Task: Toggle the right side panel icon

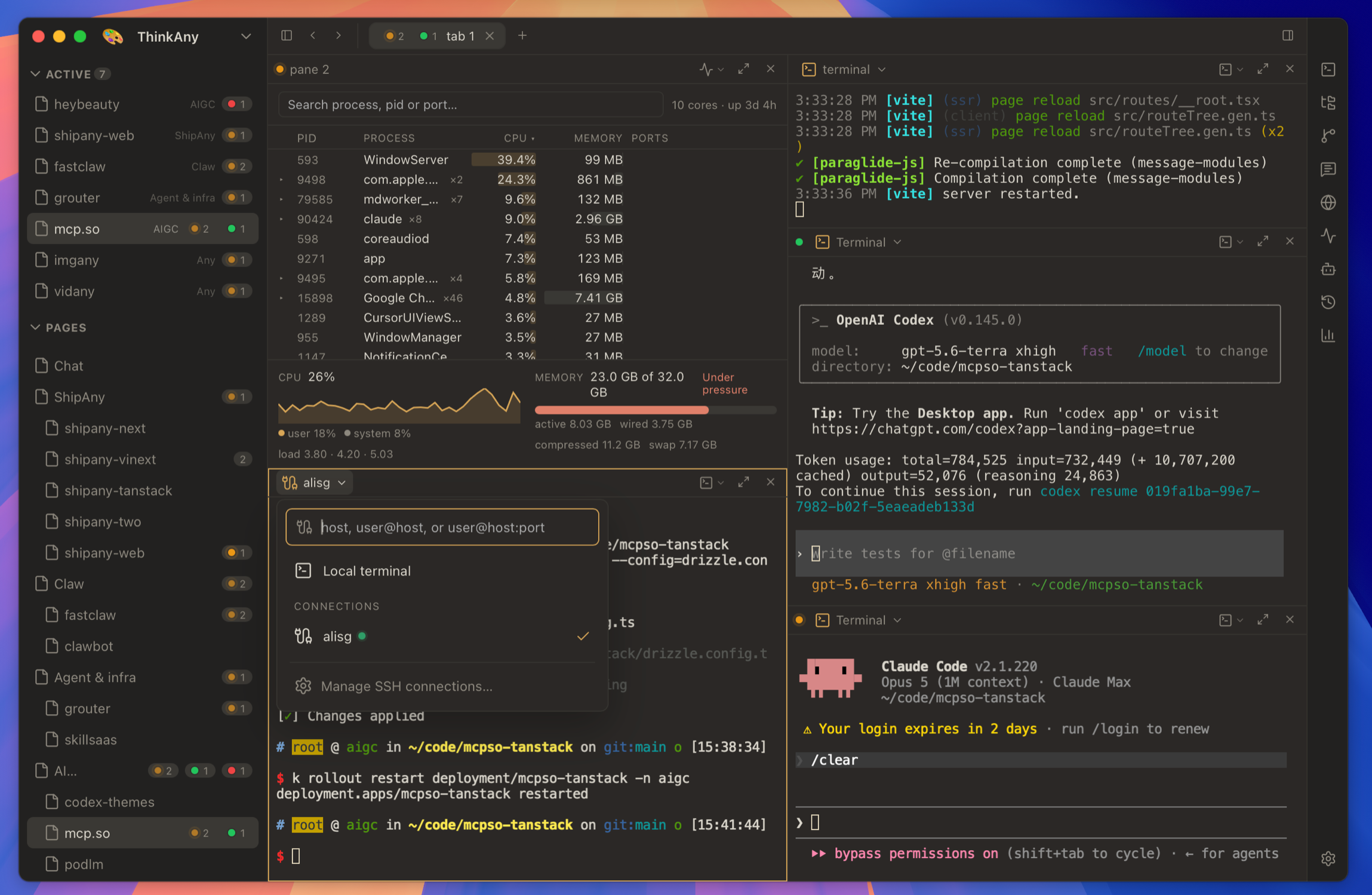Action: coord(1288,36)
